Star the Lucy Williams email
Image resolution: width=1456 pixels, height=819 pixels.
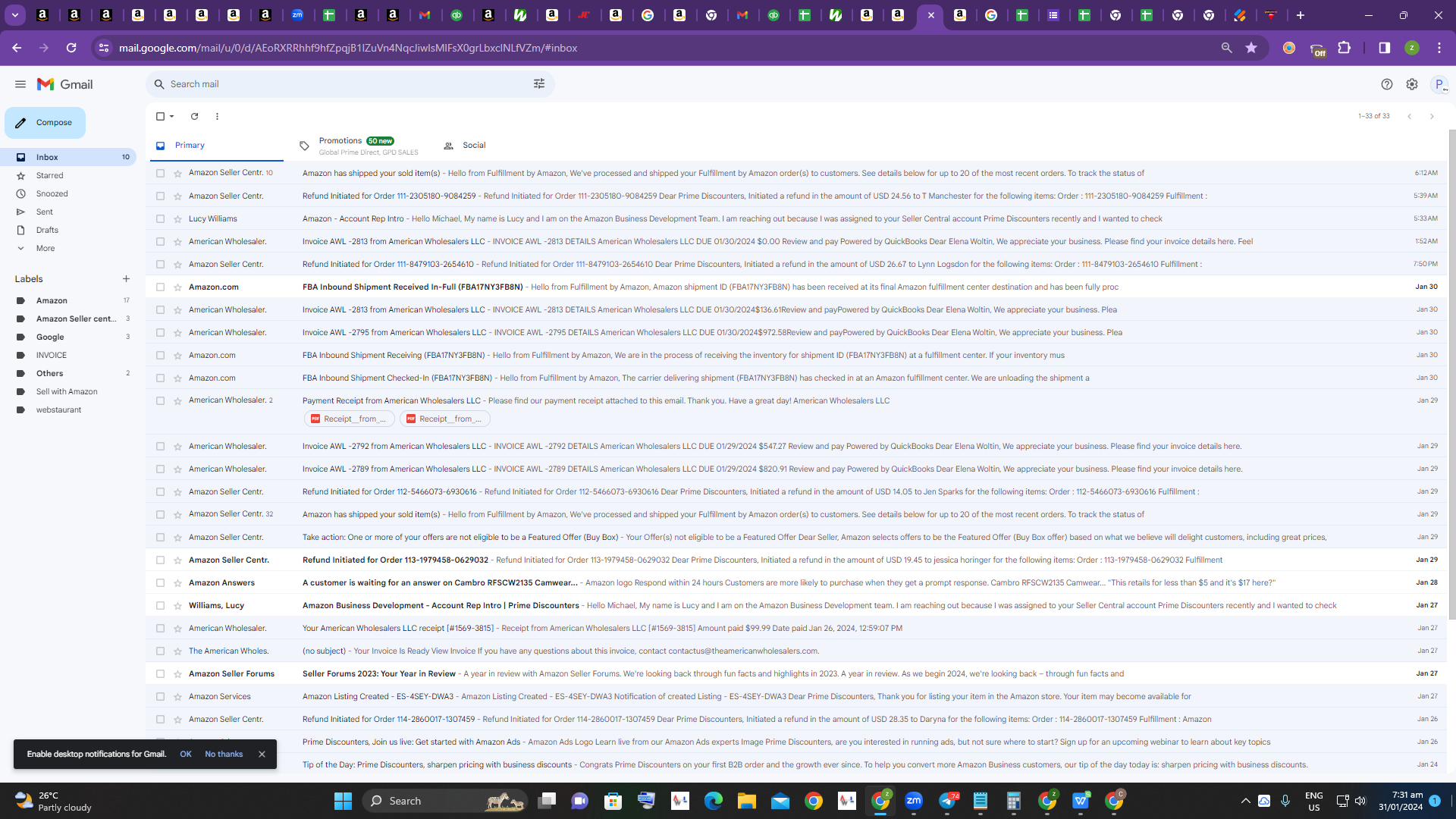pyautogui.click(x=177, y=218)
